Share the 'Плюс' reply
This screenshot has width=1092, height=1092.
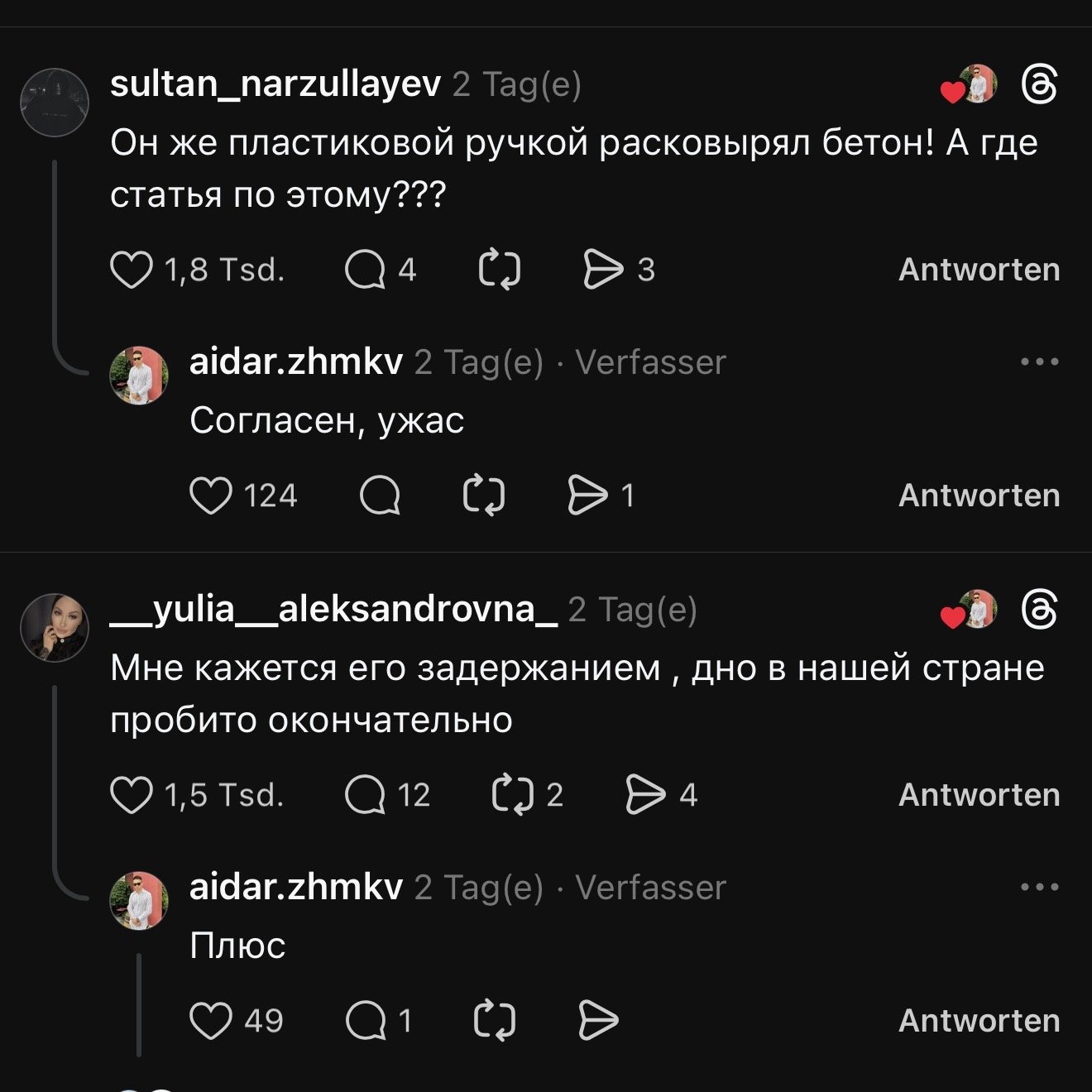pyautogui.click(x=598, y=1021)
